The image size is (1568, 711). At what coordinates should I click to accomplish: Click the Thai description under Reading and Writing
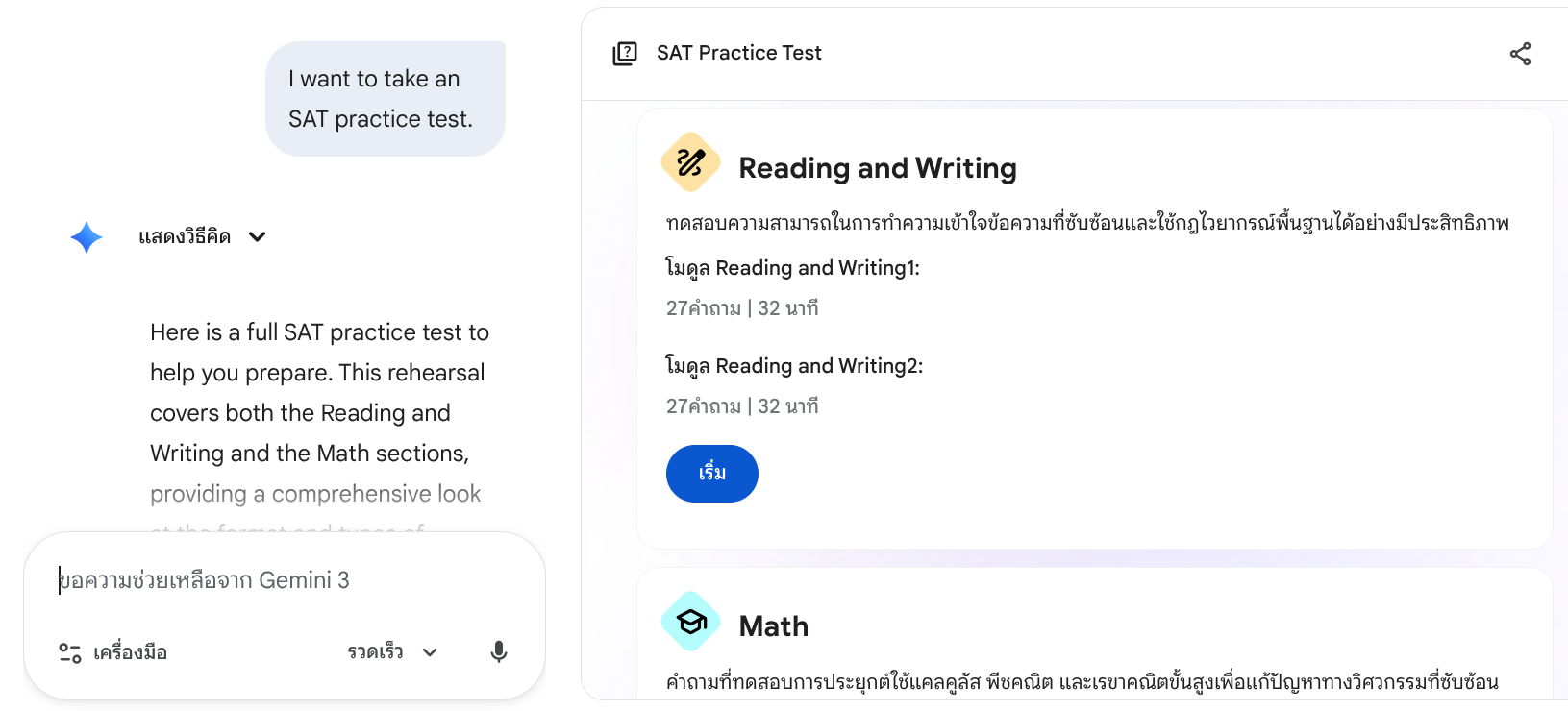[1086, 223]
